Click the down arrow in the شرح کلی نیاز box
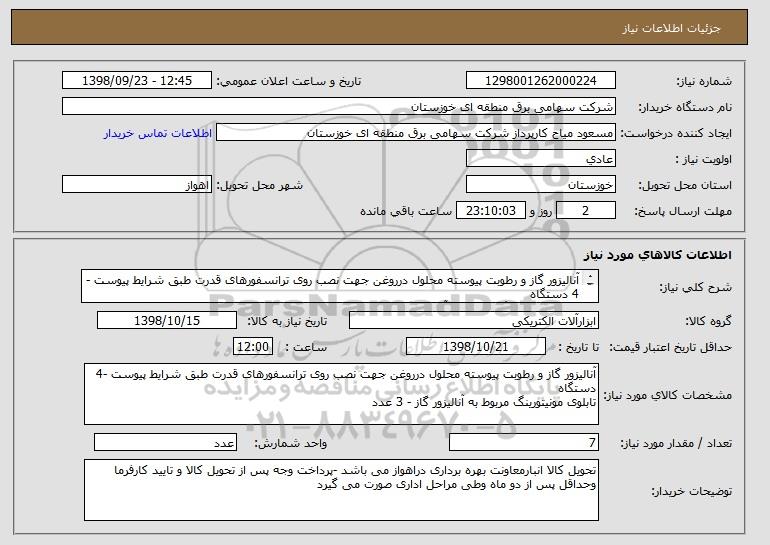Screen dimensions: 770x545 (590, 284)
